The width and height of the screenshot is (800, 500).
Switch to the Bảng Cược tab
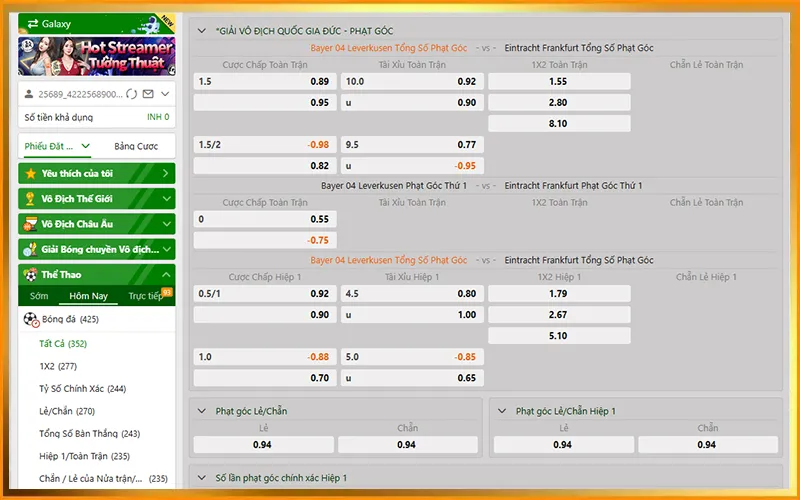pyautogui.click(x=136, y=146)
